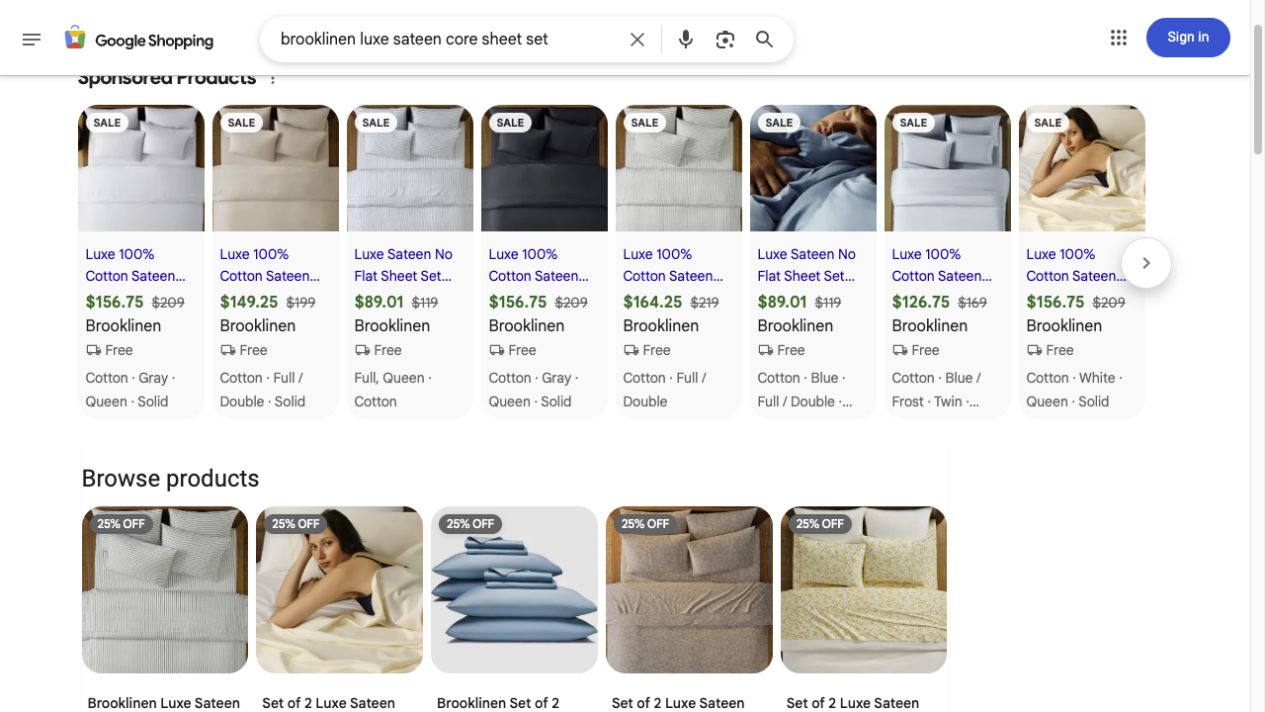This screenshot has height=712, width=1265.
Task: Click the $149.25 sale price
Action: (x=249, y=302)
